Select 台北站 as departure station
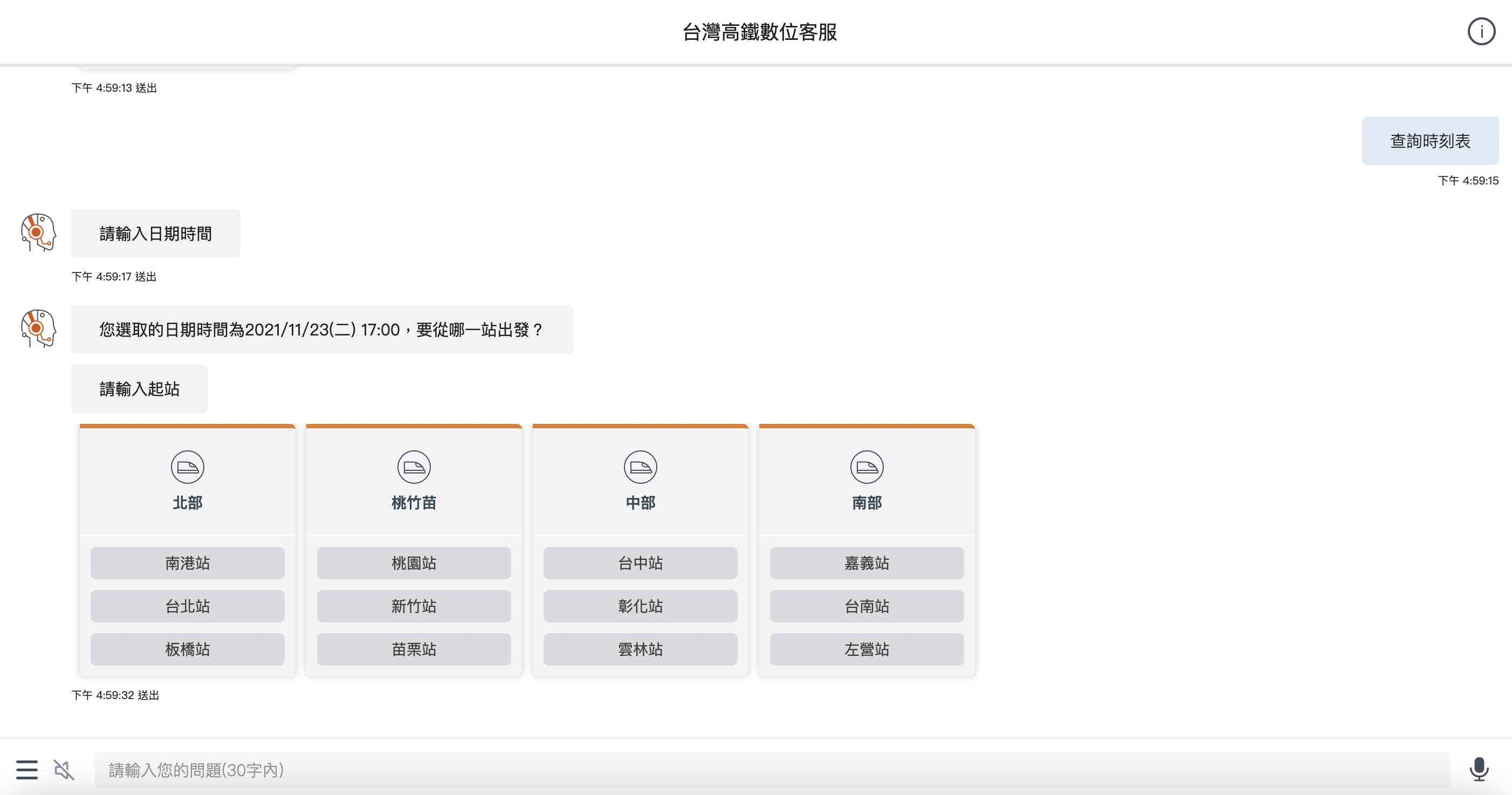Screen dimensions: 1512x795 pos(187,606)
